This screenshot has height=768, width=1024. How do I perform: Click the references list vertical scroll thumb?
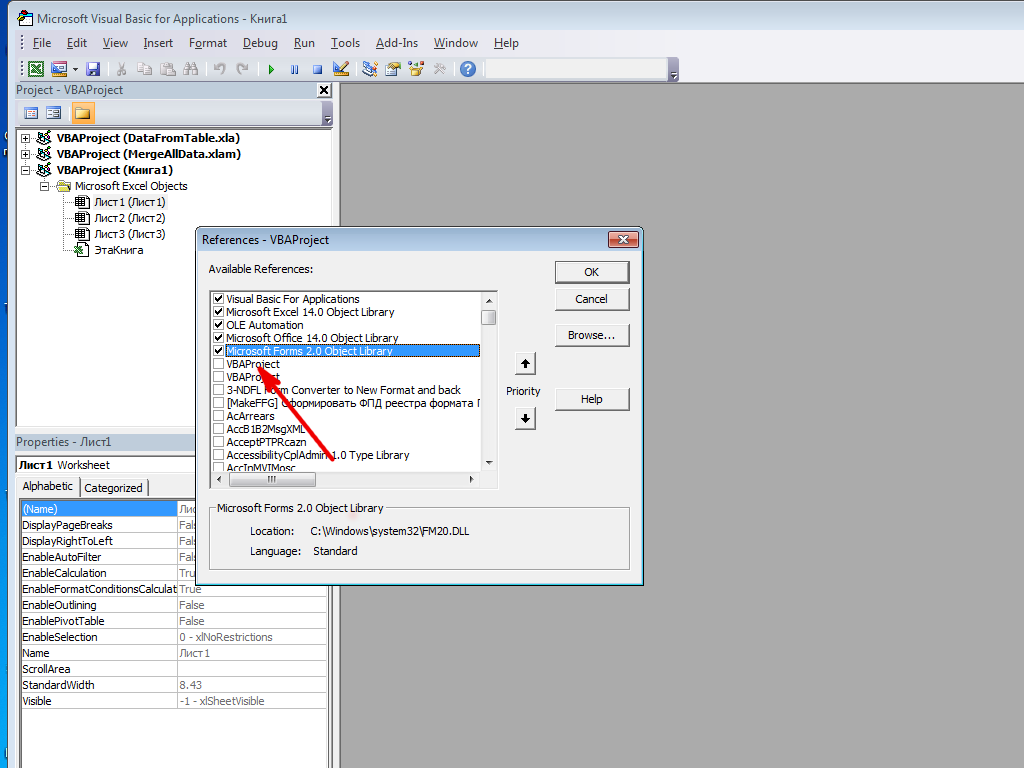pyautogui.click(x=488, y=317)
